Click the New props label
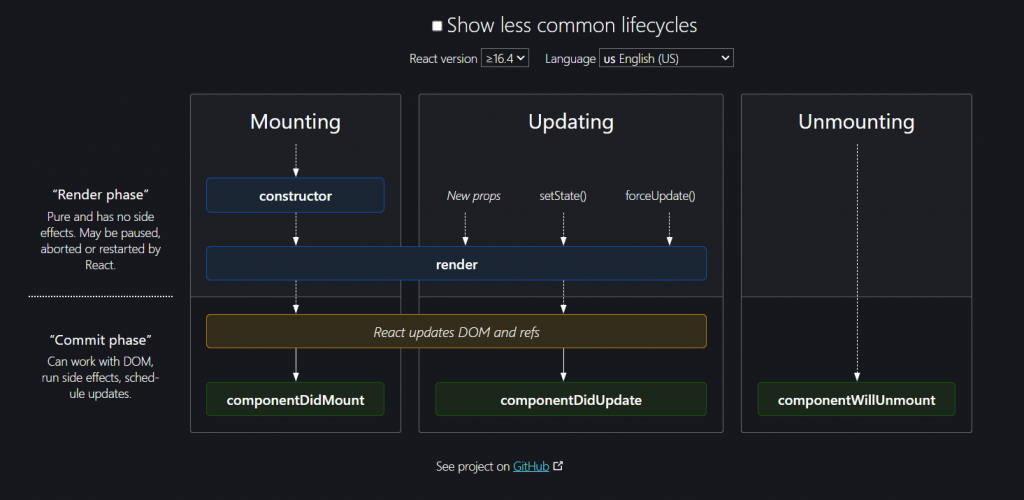The height and width of the screenshot is (500, 1024). [x=473, y=196]
